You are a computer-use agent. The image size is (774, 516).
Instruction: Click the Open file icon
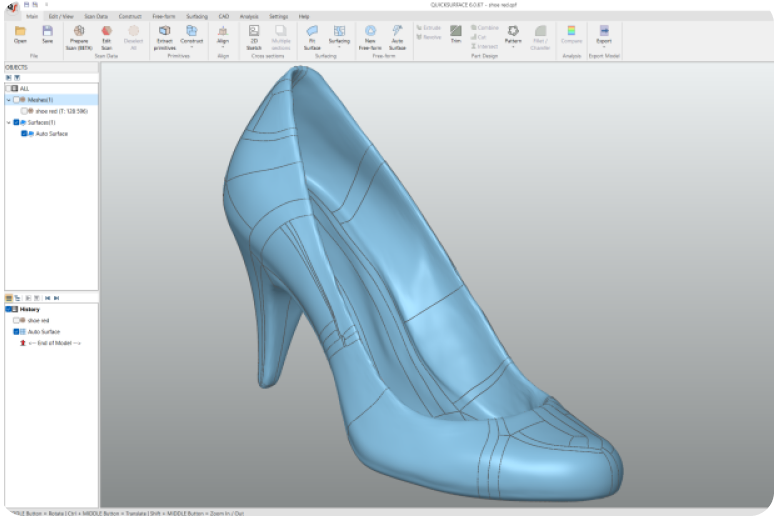[x=20, y=32]
